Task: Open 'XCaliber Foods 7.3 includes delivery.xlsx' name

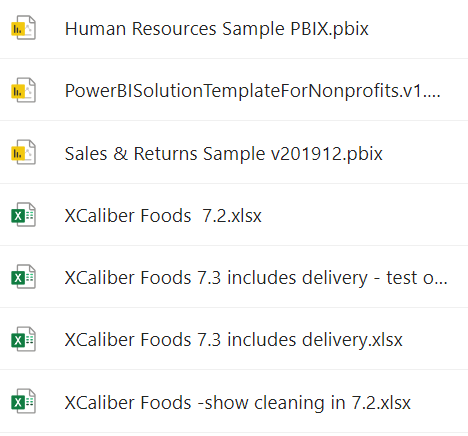Action: (x=233, y=340)
